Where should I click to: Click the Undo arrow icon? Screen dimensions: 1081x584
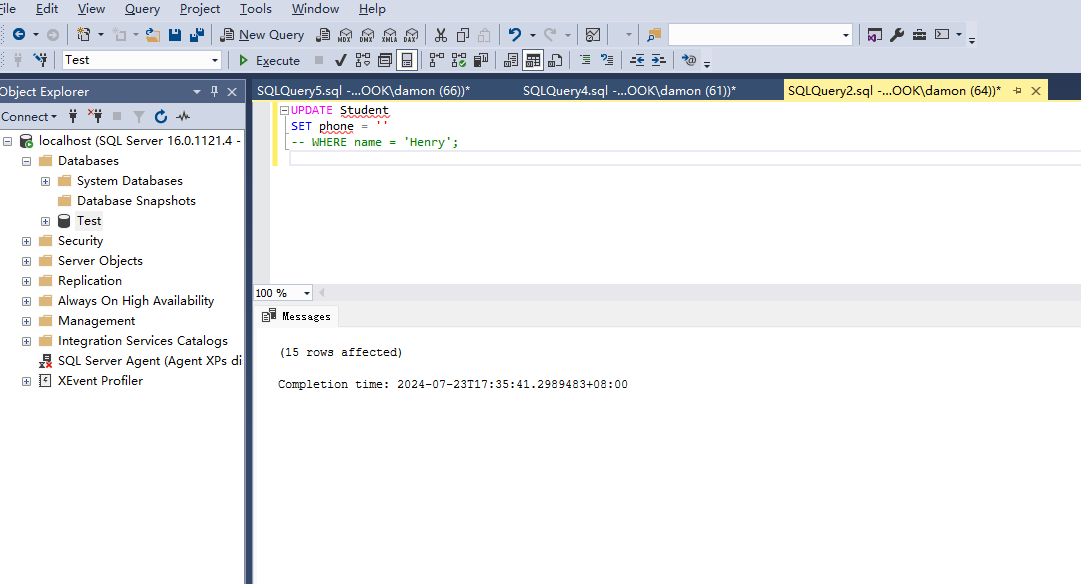[x=514, y=34]
